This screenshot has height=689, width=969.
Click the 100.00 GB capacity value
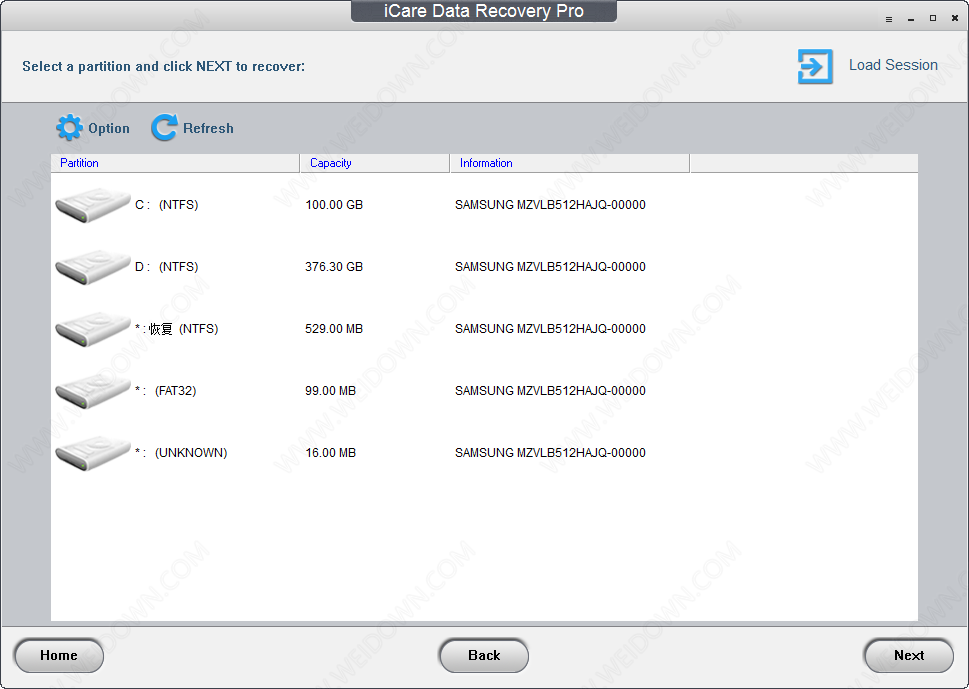tap(334, 205)
